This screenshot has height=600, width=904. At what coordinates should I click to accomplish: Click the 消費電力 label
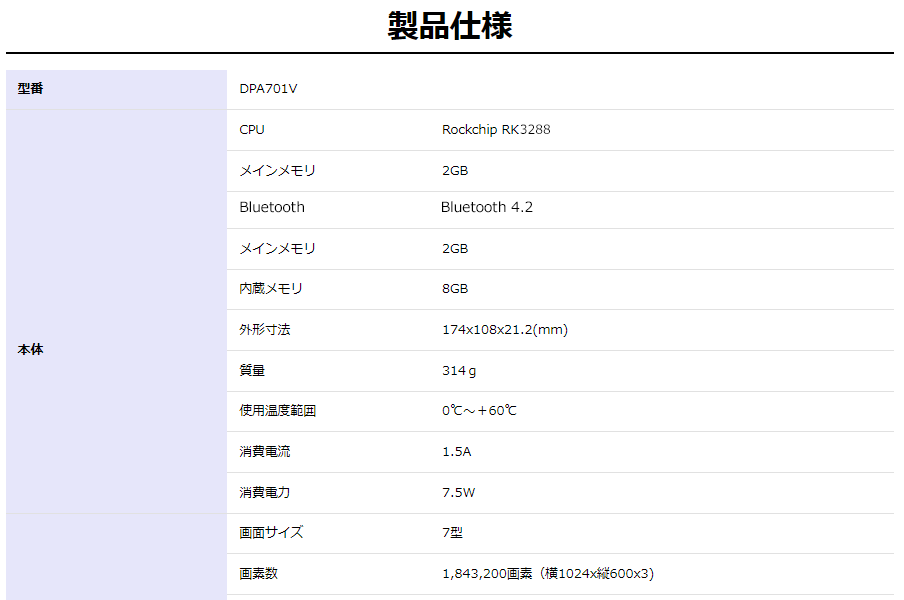pyautogui.click(x=265, y=493)
